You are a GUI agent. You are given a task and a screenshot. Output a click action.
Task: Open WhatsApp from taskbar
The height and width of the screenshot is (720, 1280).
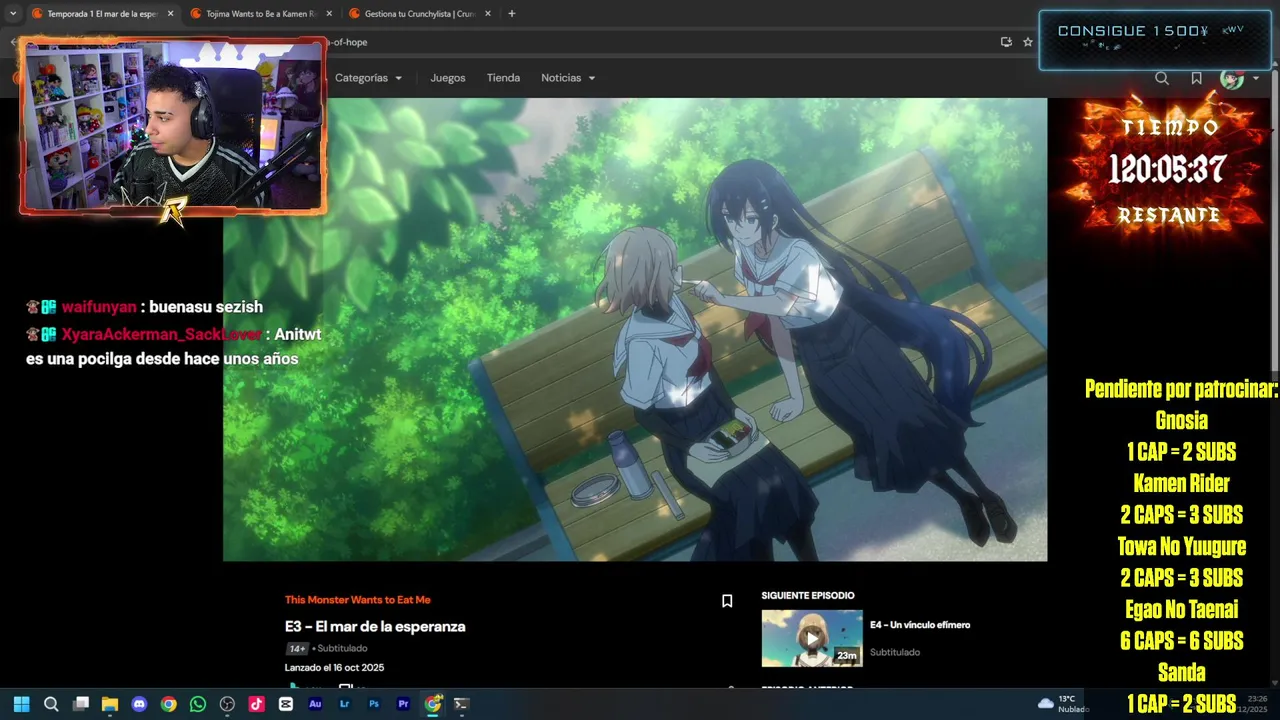point(198,704)
